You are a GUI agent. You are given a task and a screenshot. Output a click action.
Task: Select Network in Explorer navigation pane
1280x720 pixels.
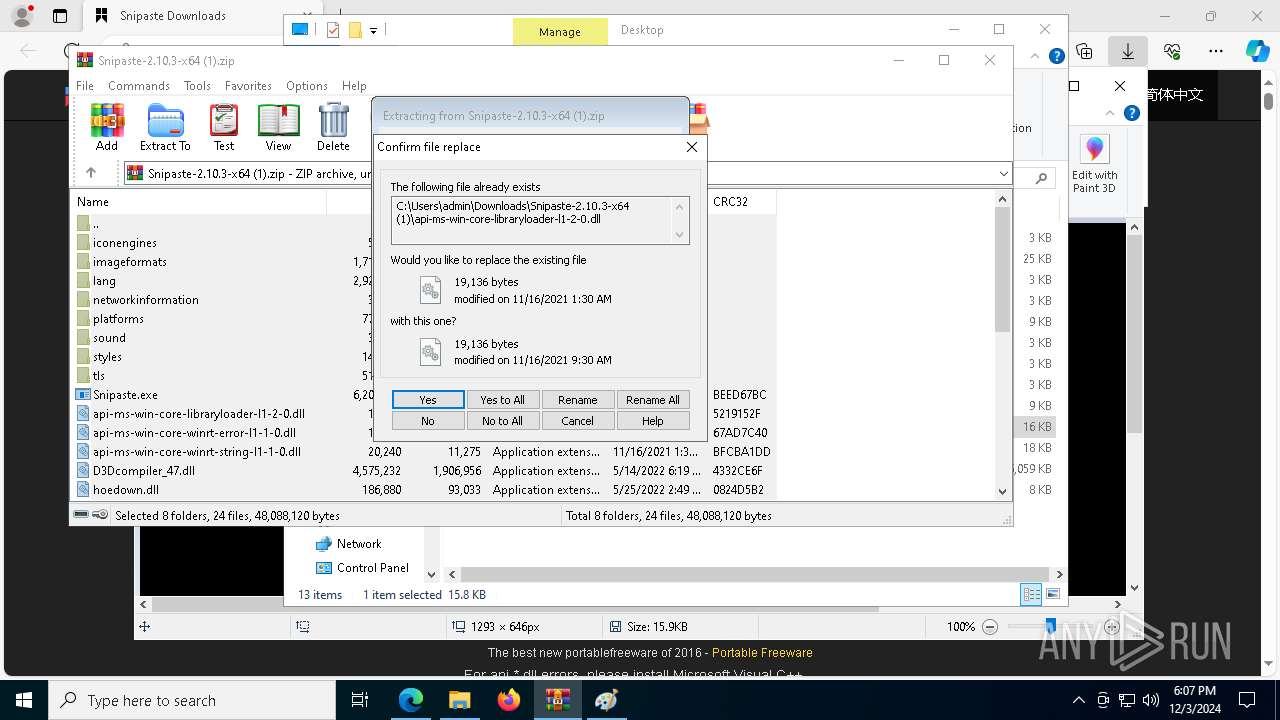pos(359,544)
